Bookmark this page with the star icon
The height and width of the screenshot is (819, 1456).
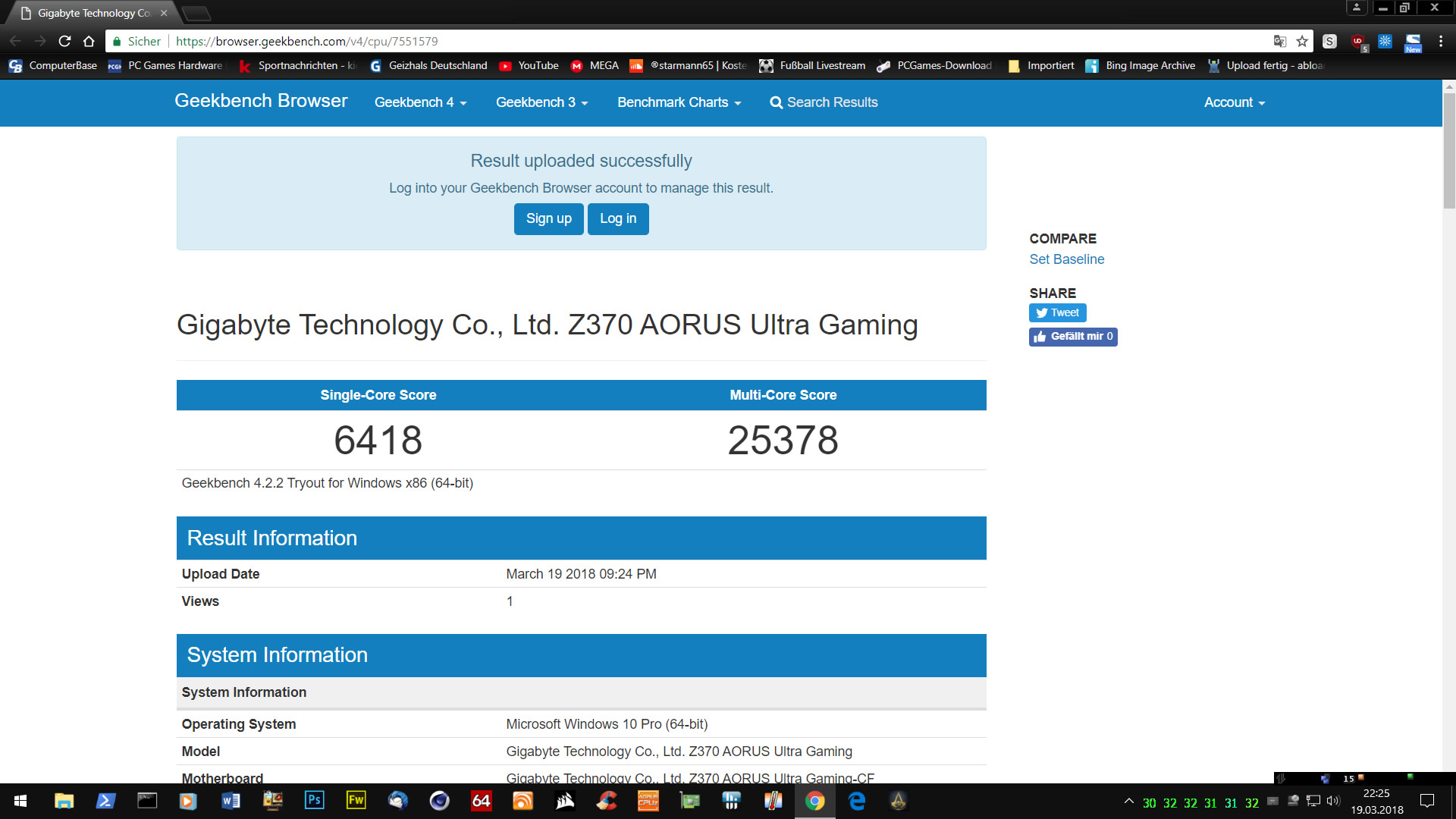tap(1302, 41)
